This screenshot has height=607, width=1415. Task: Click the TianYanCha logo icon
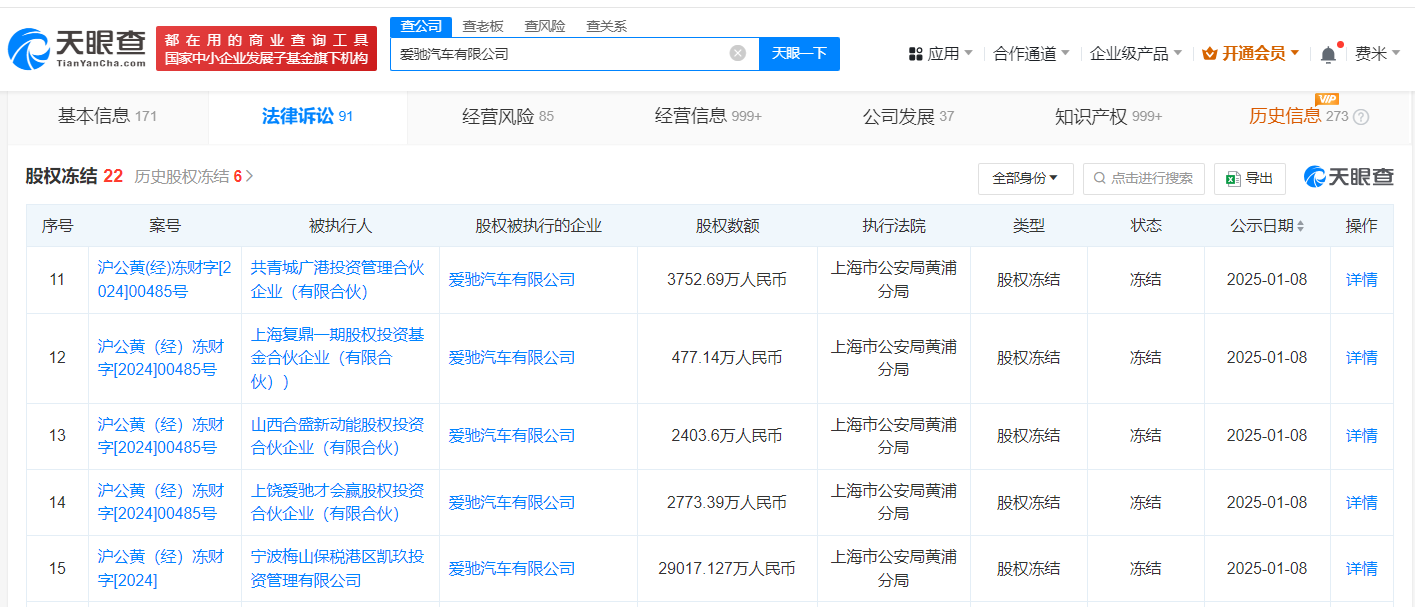point(28,48)
